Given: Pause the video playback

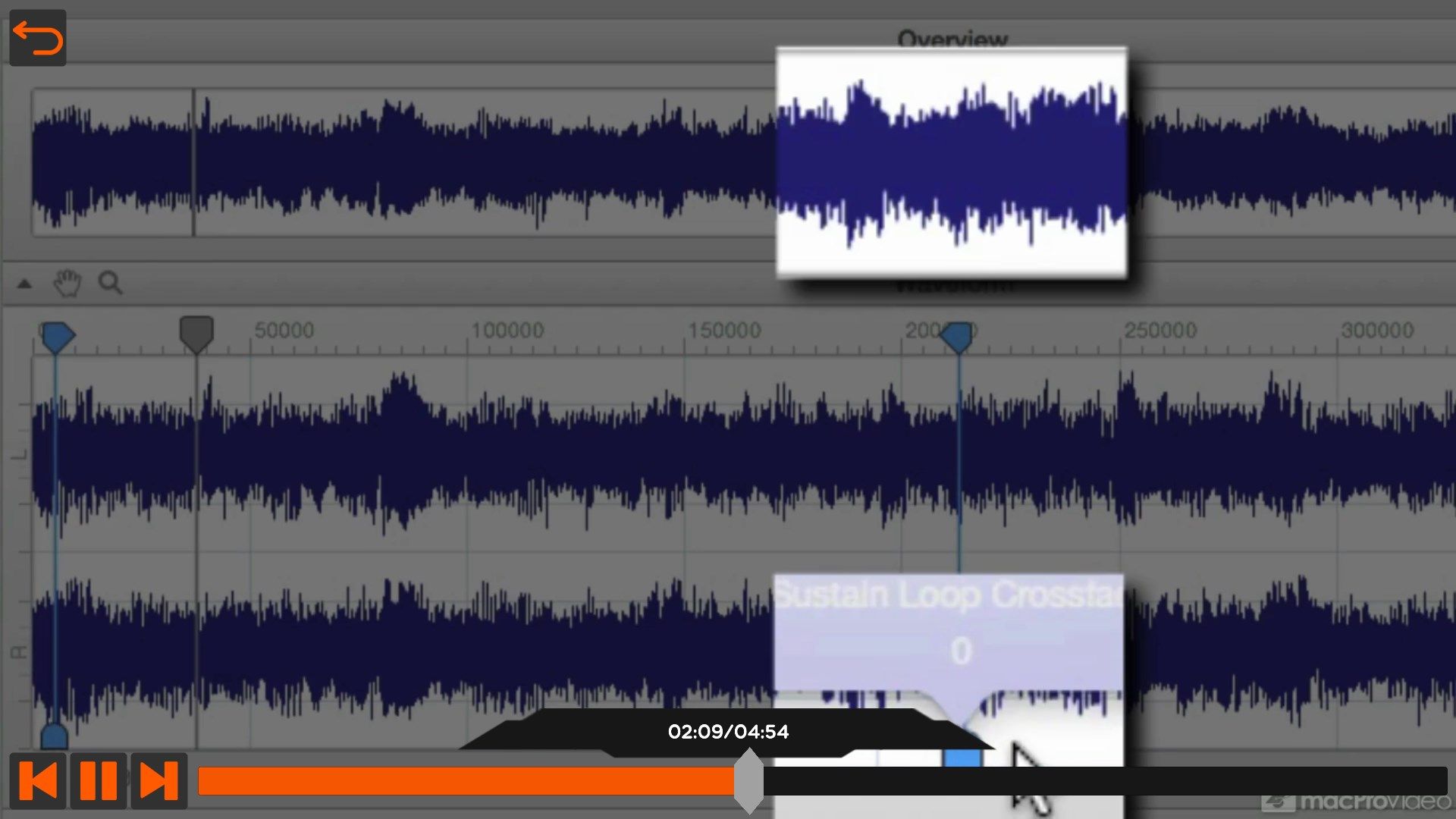Looking at the screenshot, I should click(x=99, y=781).
